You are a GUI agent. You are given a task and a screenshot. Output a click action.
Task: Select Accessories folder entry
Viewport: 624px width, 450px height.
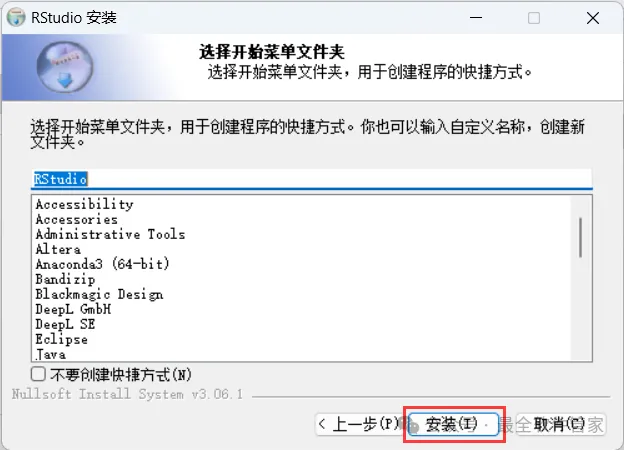click(x=76, y=219)
